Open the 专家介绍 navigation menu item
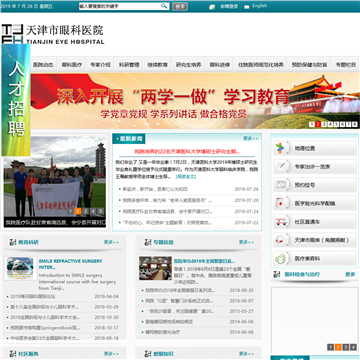Viewport: 360px width, 360px height. pyautogui.click(x=100, y=65)
